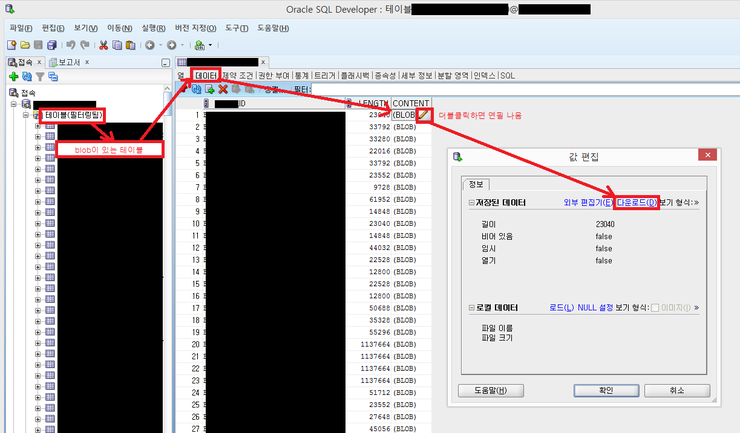Collapse the 저장된 데이터 section
740x433 pixels.
[x=471, y=203]
